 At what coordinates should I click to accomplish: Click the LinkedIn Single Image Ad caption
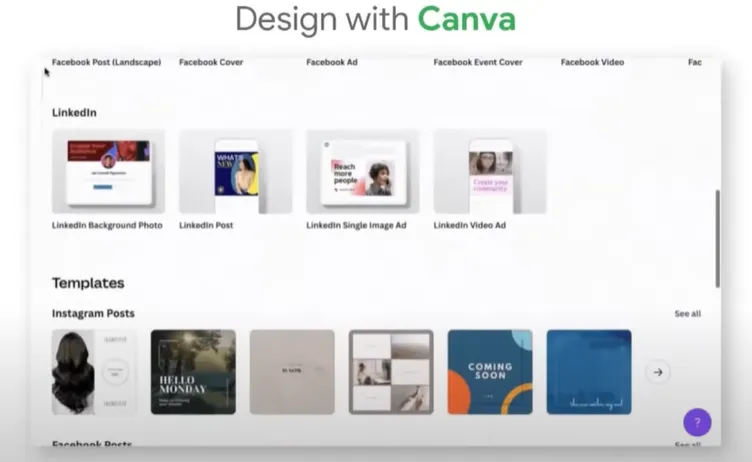[356, 225]
